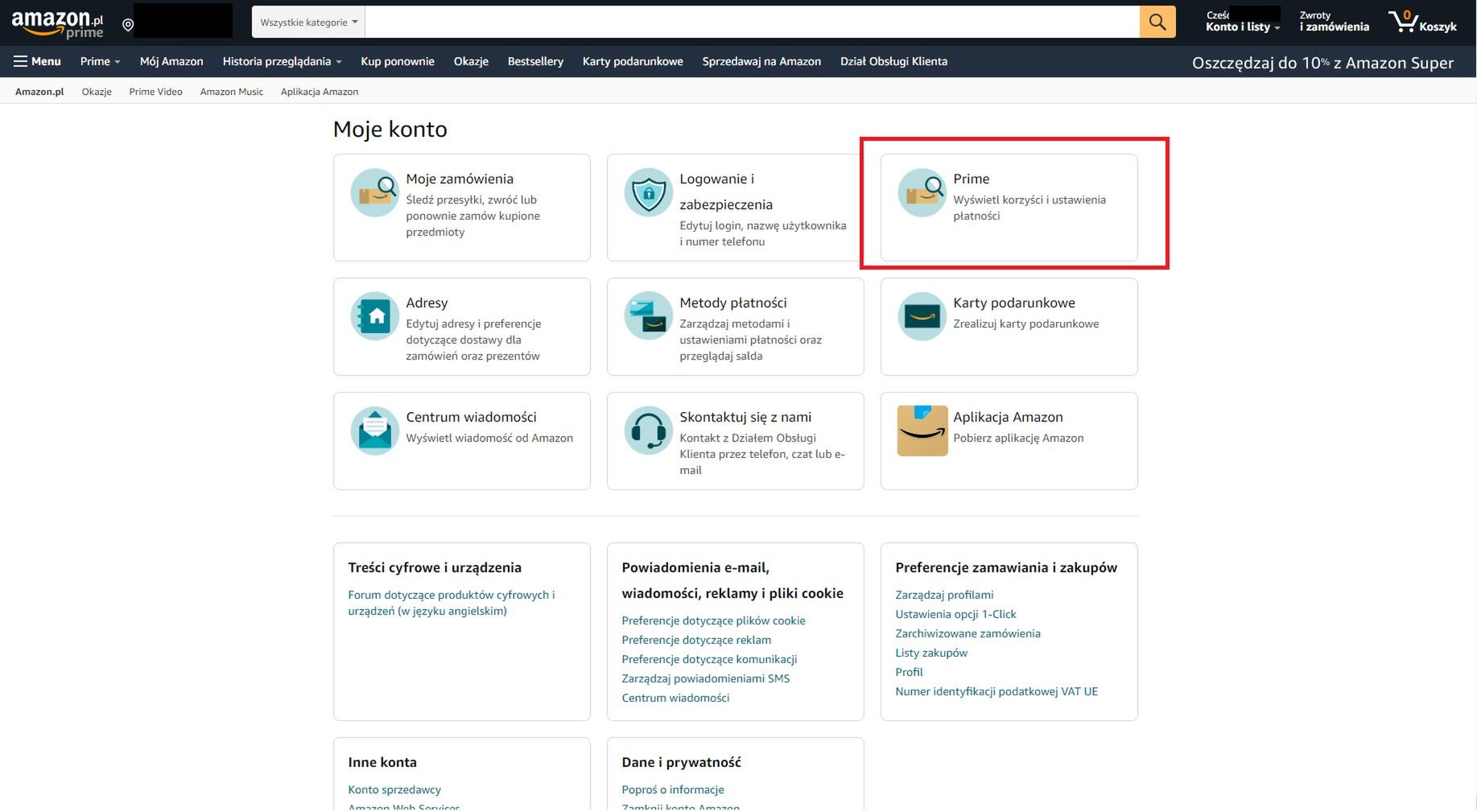
Task: Open the Zarządzaj profilami link
Action: tap(944, 595)
